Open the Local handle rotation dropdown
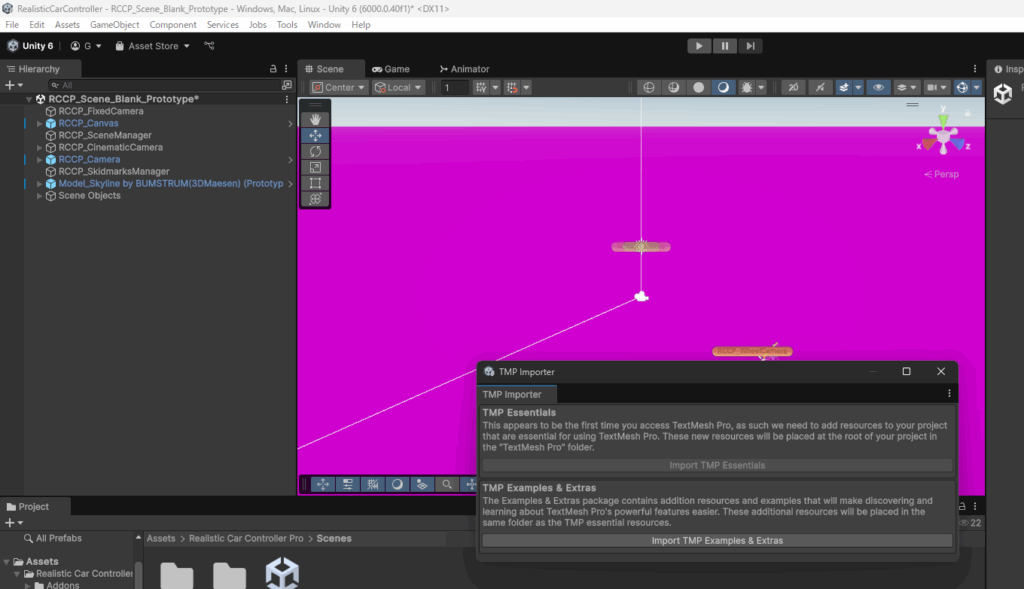Image resolution: width=1024 pixels, height=589 pixels. click(398, 88)
